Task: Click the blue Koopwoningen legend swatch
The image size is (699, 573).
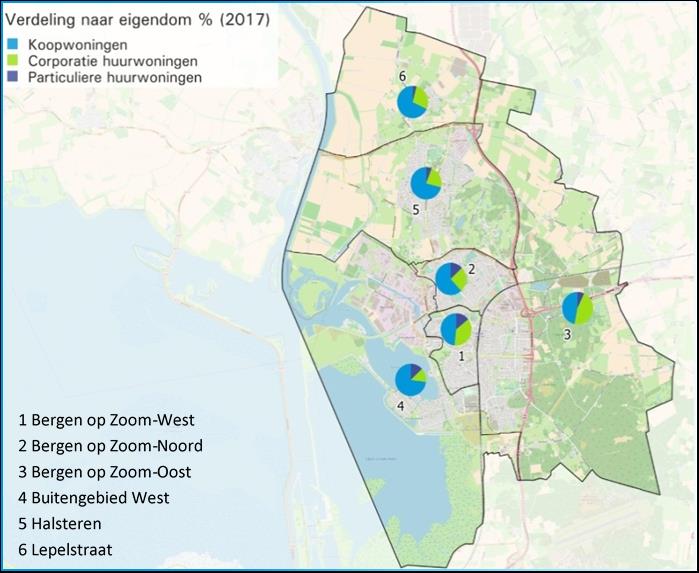Action: [15, 45]
